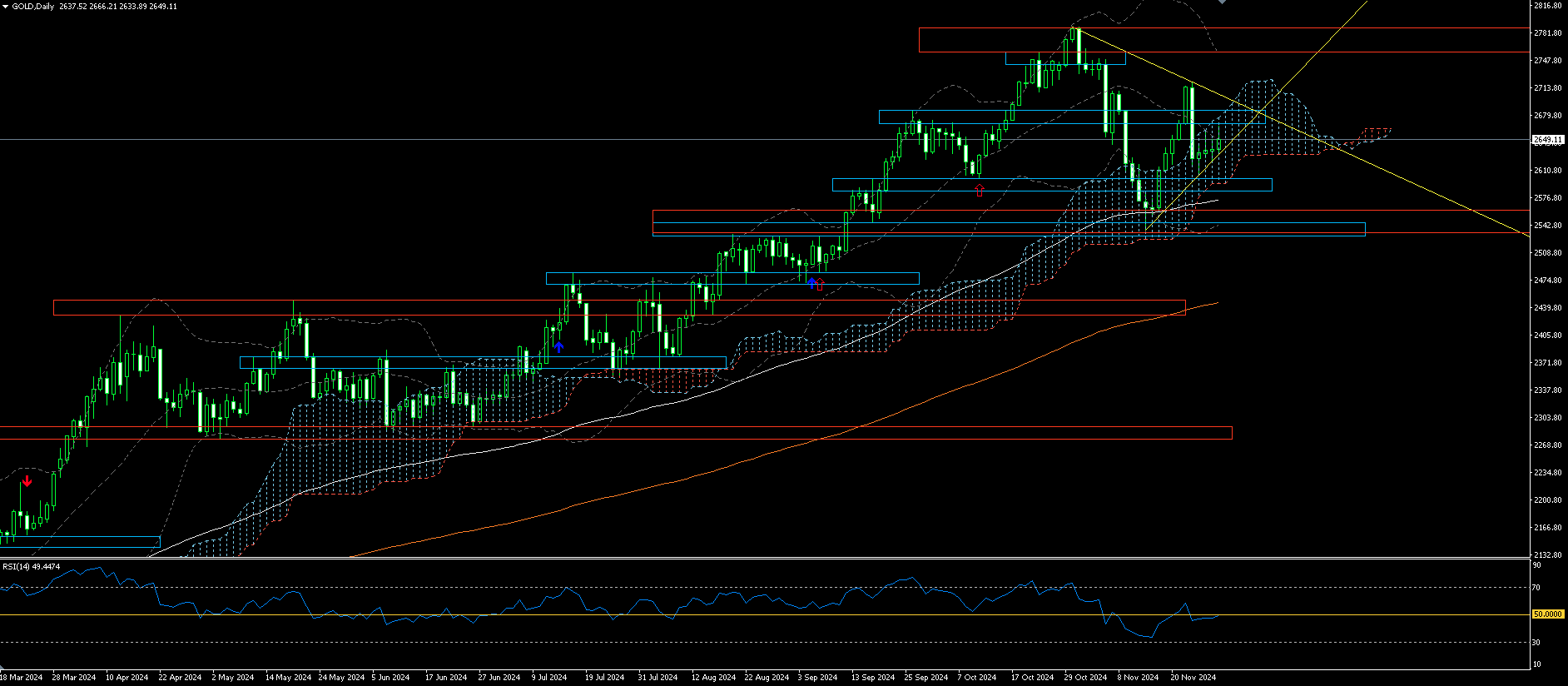Click the low price value 2633.89
Viewport: 1568px width, 686px height.
click(133, 7)
